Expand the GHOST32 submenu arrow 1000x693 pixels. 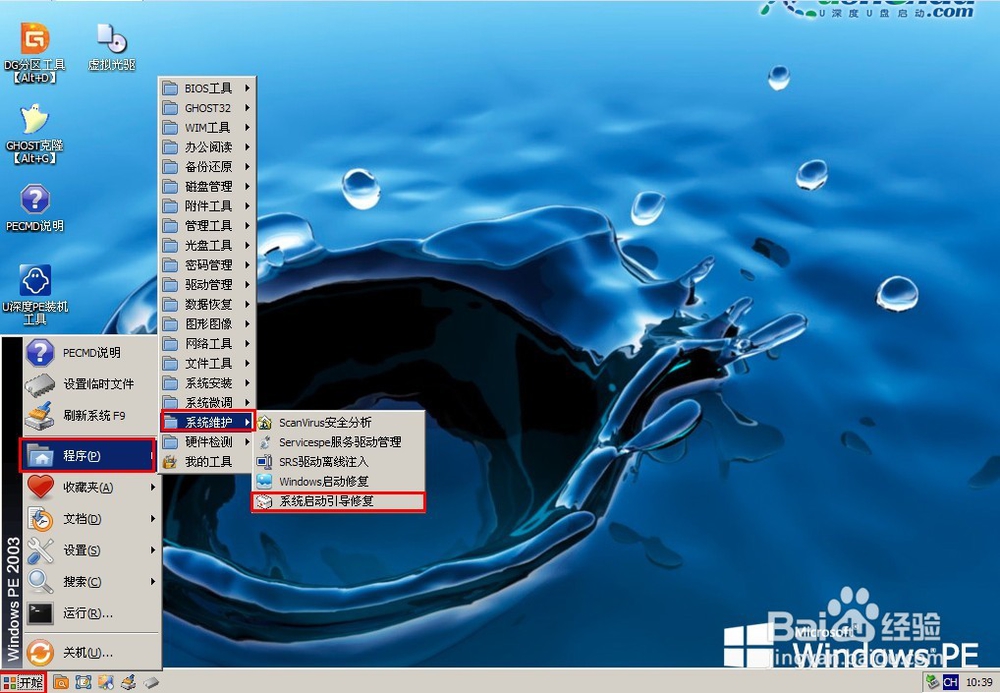(247, 108)
